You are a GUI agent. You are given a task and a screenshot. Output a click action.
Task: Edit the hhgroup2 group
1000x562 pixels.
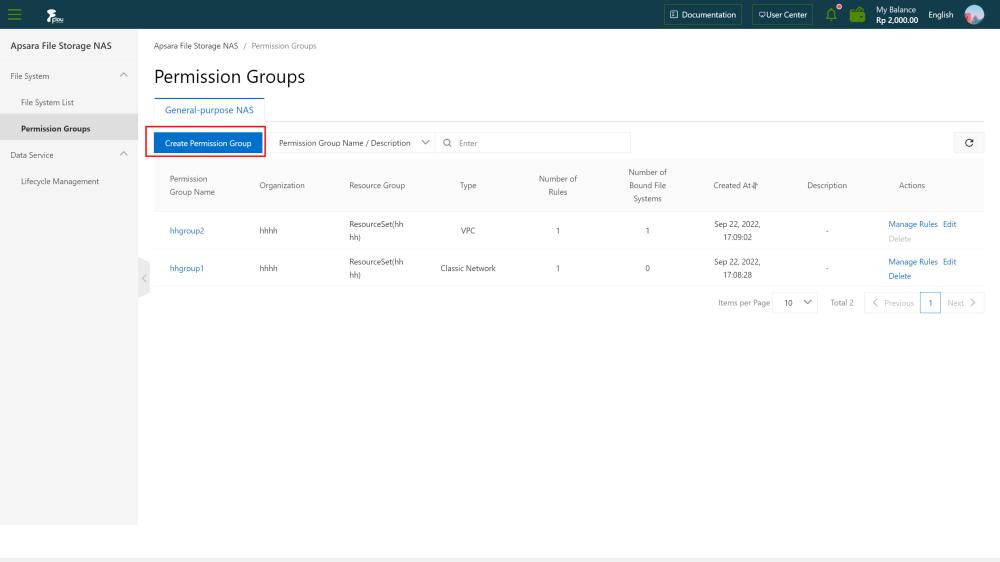coord(950,224)
